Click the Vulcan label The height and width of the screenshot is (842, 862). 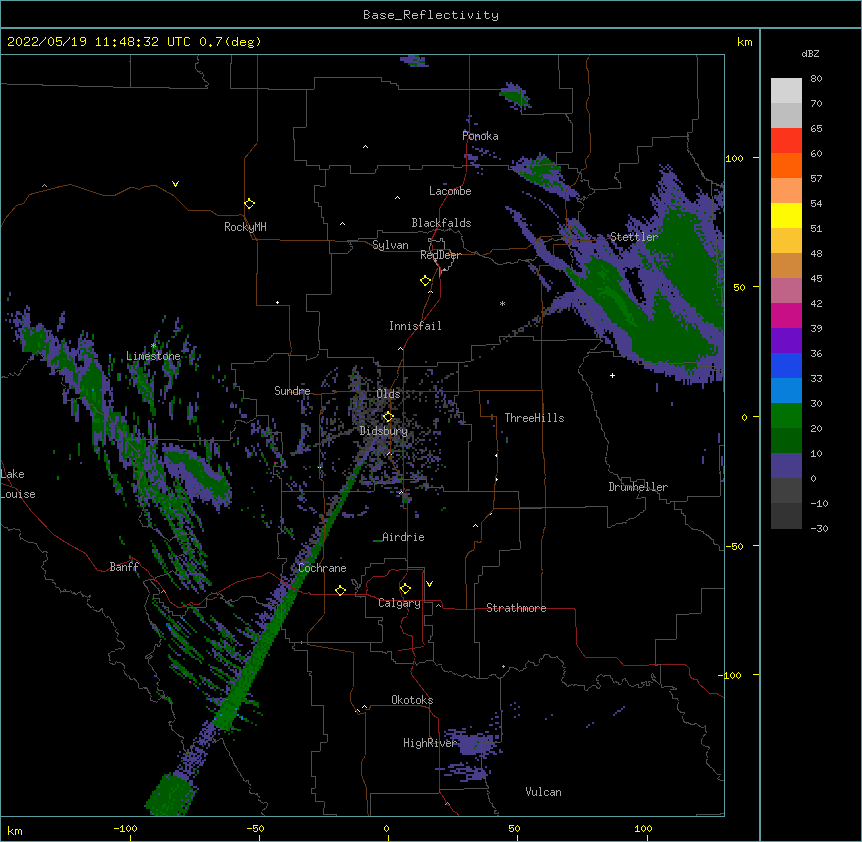pyautogui.click(x=543, y=792)
